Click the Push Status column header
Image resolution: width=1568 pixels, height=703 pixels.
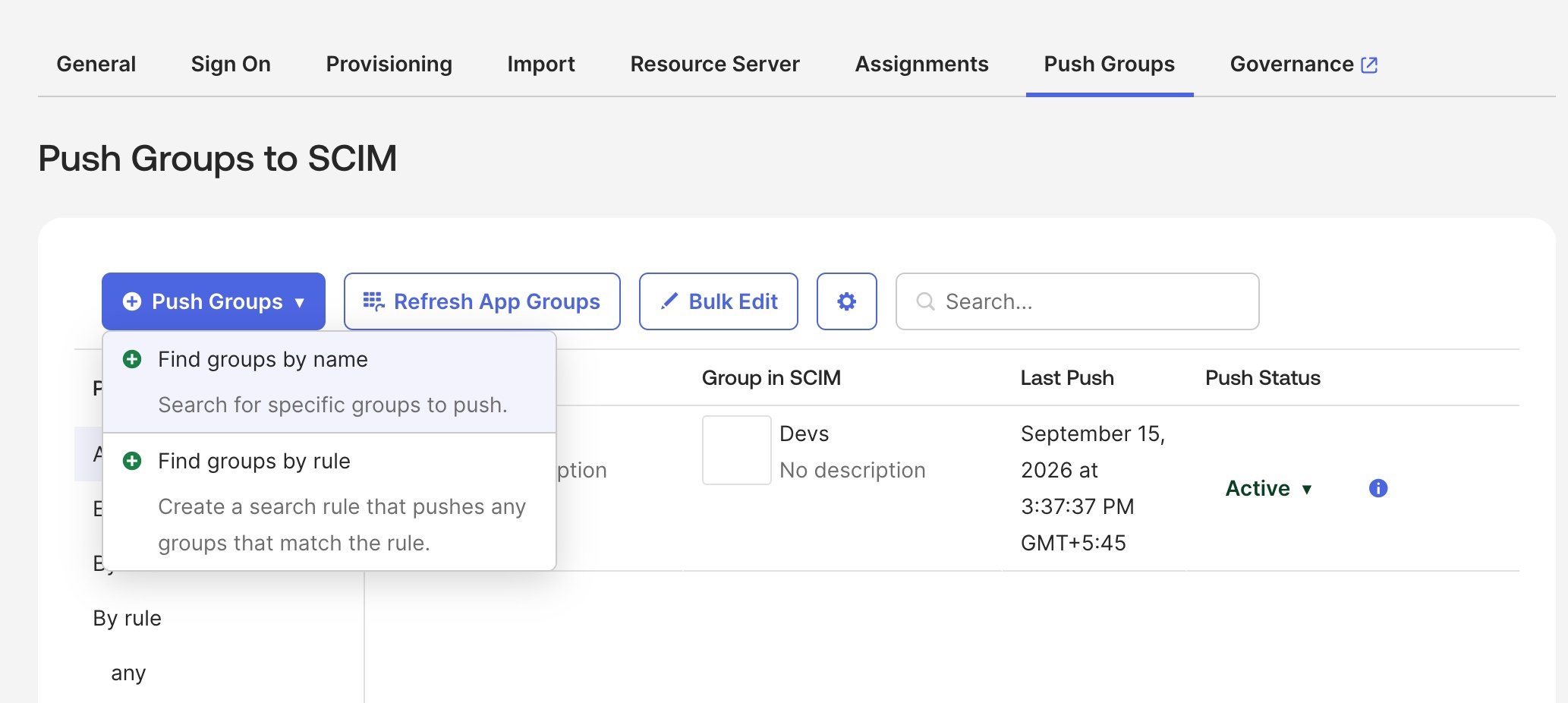pos(1263,377)
